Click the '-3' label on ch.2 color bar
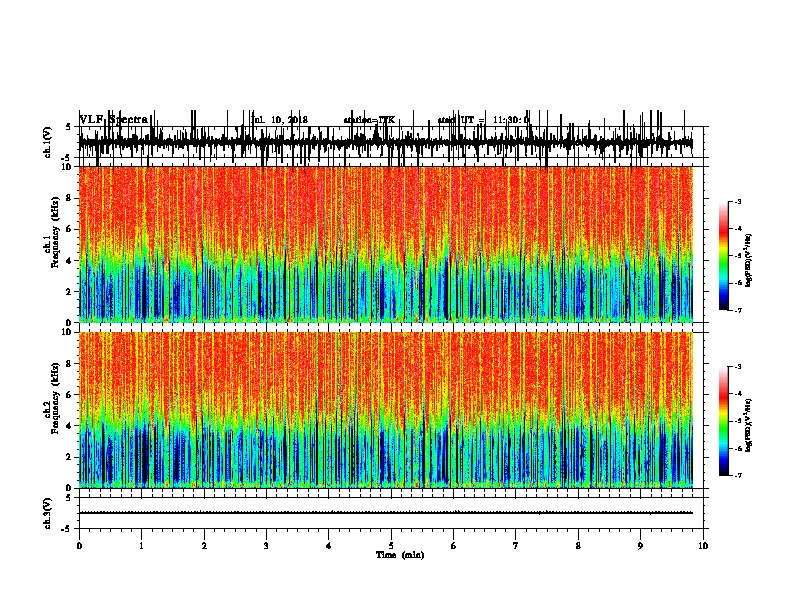 737,367
